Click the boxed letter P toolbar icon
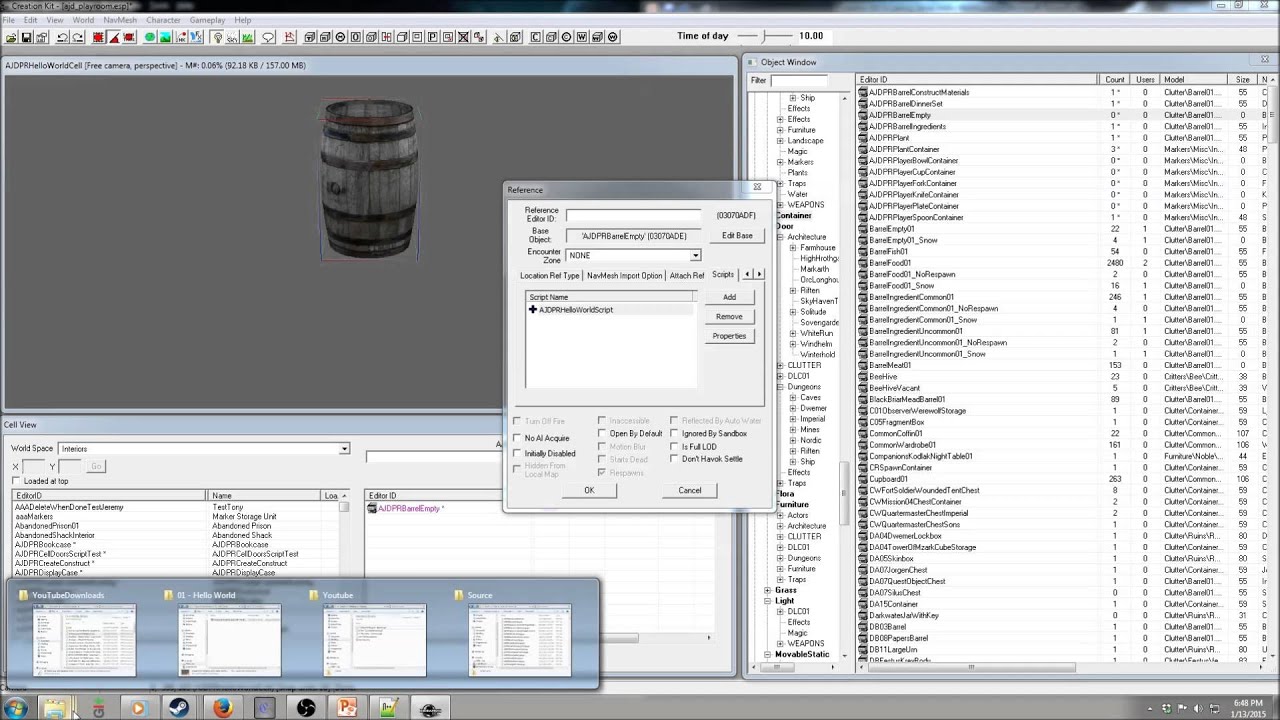Image resolution: width=1280 pixels, height=720 pixels. pos(432,37)
